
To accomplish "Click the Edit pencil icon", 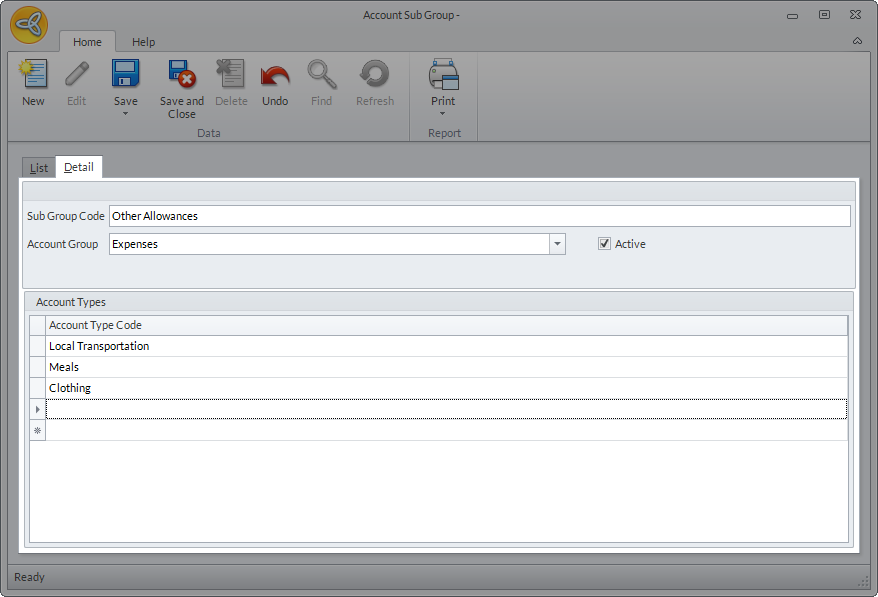I will [77, 75].
